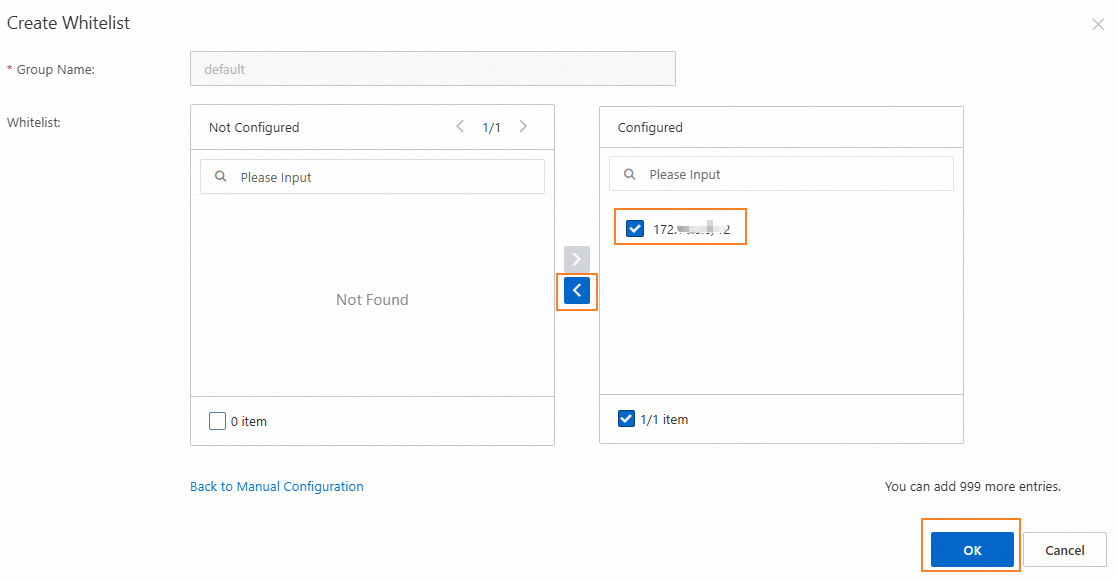The image size is (1117, 581).
Task: Type in Not Configured search box
Action: pos(385,177)
